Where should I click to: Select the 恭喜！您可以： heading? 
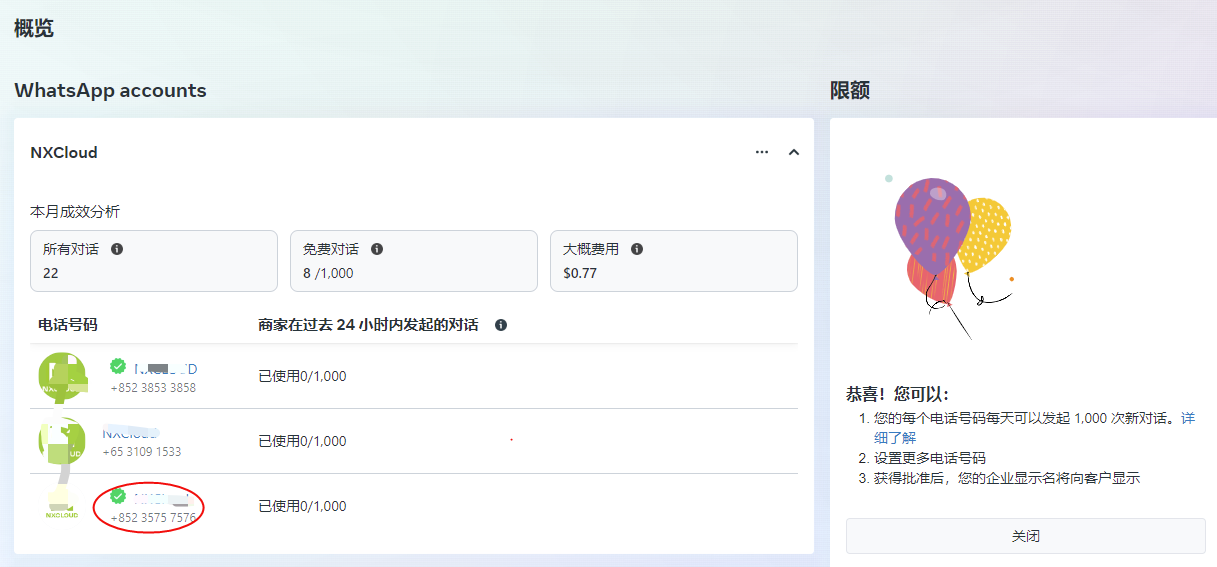pyautogui.click(x=897, y=394)
